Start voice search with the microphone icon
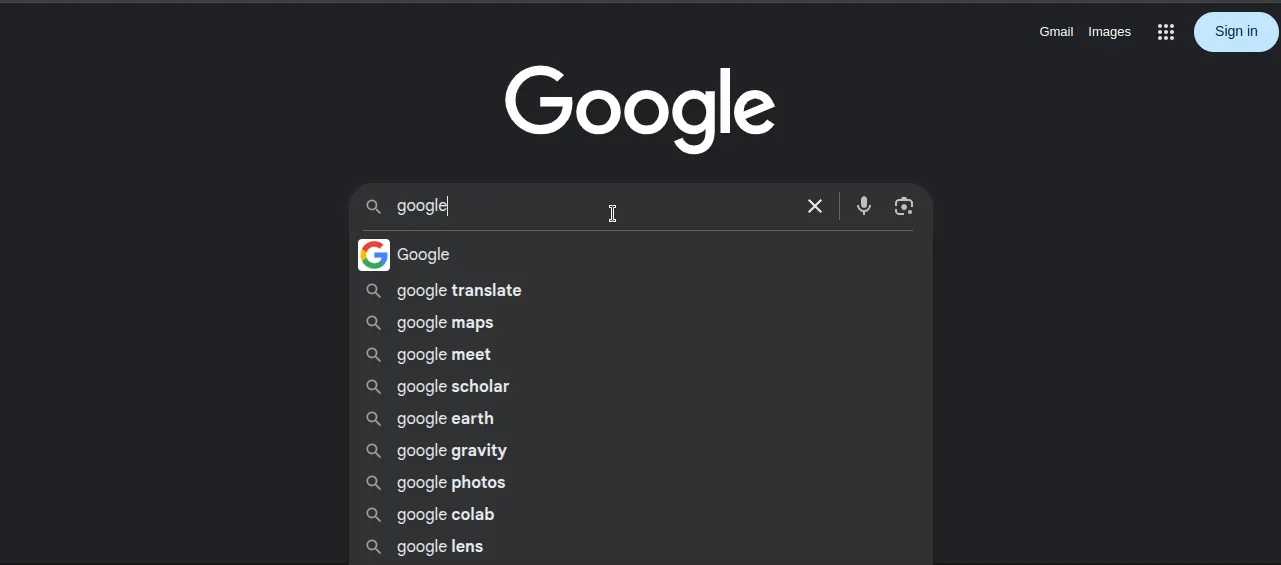The width and height of the screenshot is (1281, 565). pos(864,206)
